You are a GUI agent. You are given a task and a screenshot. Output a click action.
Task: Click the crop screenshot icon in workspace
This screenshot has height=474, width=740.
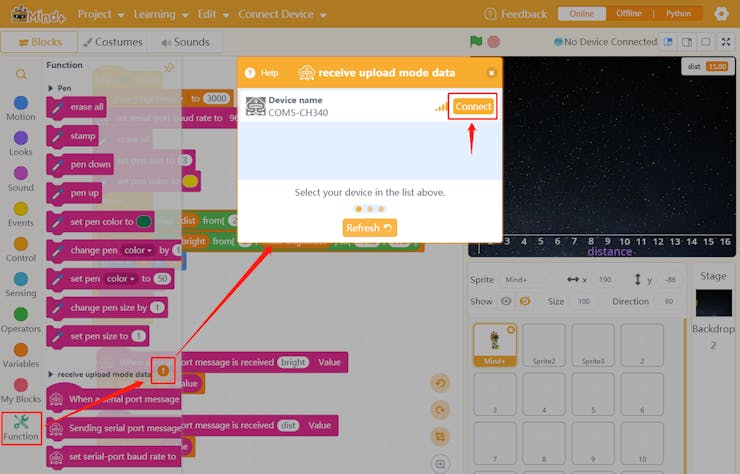coord(440,437)
